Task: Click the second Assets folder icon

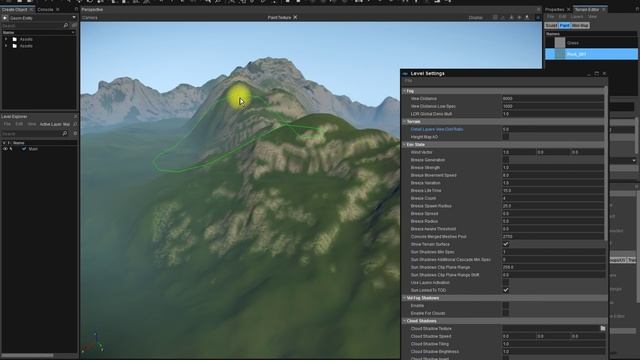Action: [x=15, y=46]
